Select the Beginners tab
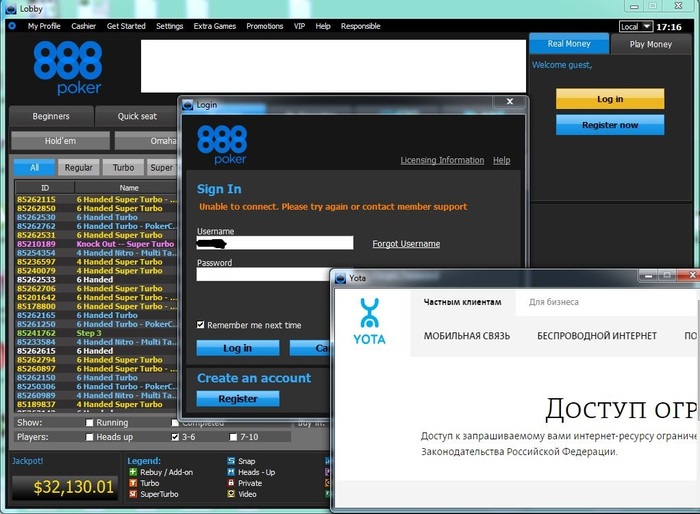Screen dimensions: 700x514 pyautogui.click(x=51, y=116)
